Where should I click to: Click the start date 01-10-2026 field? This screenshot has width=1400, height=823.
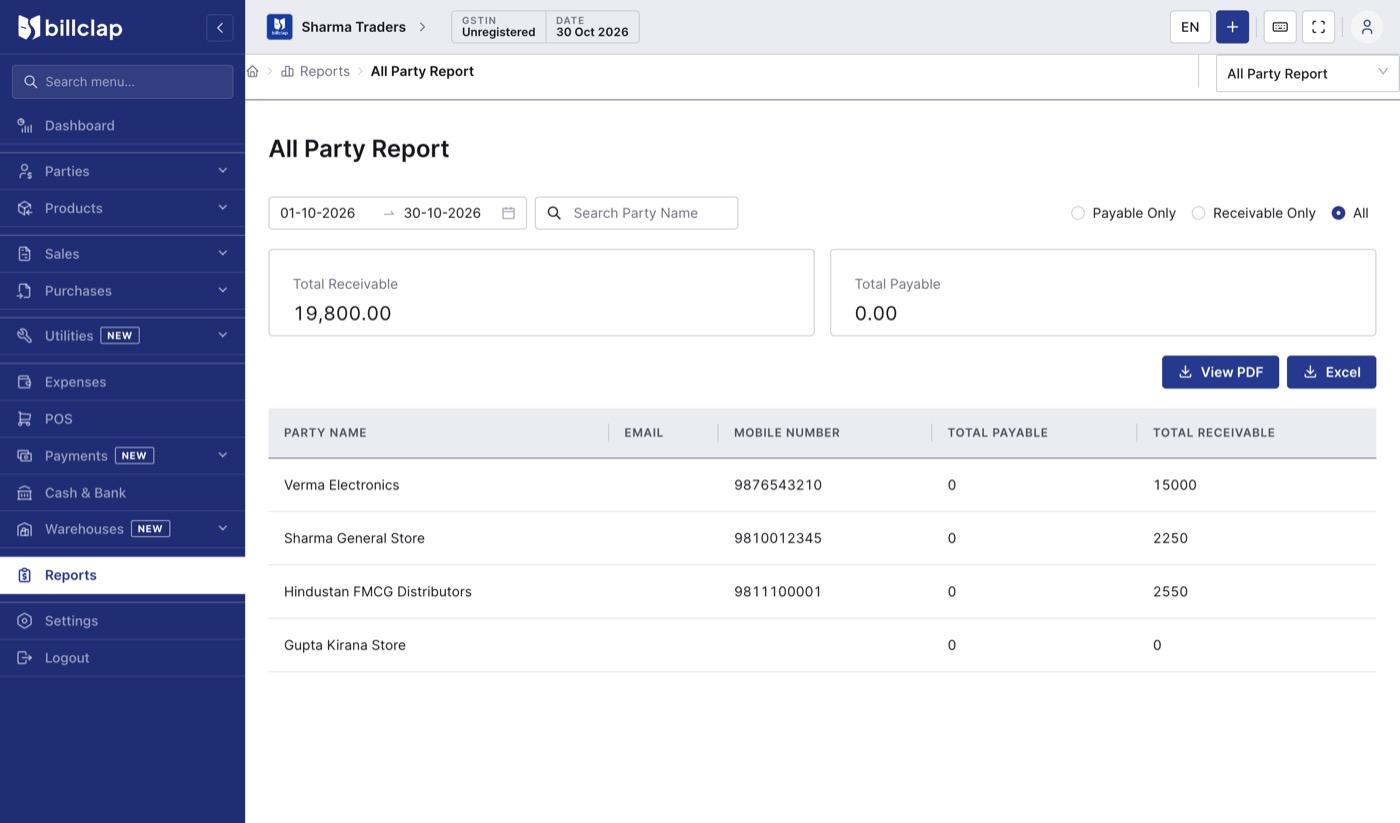[x=318, y=213]
